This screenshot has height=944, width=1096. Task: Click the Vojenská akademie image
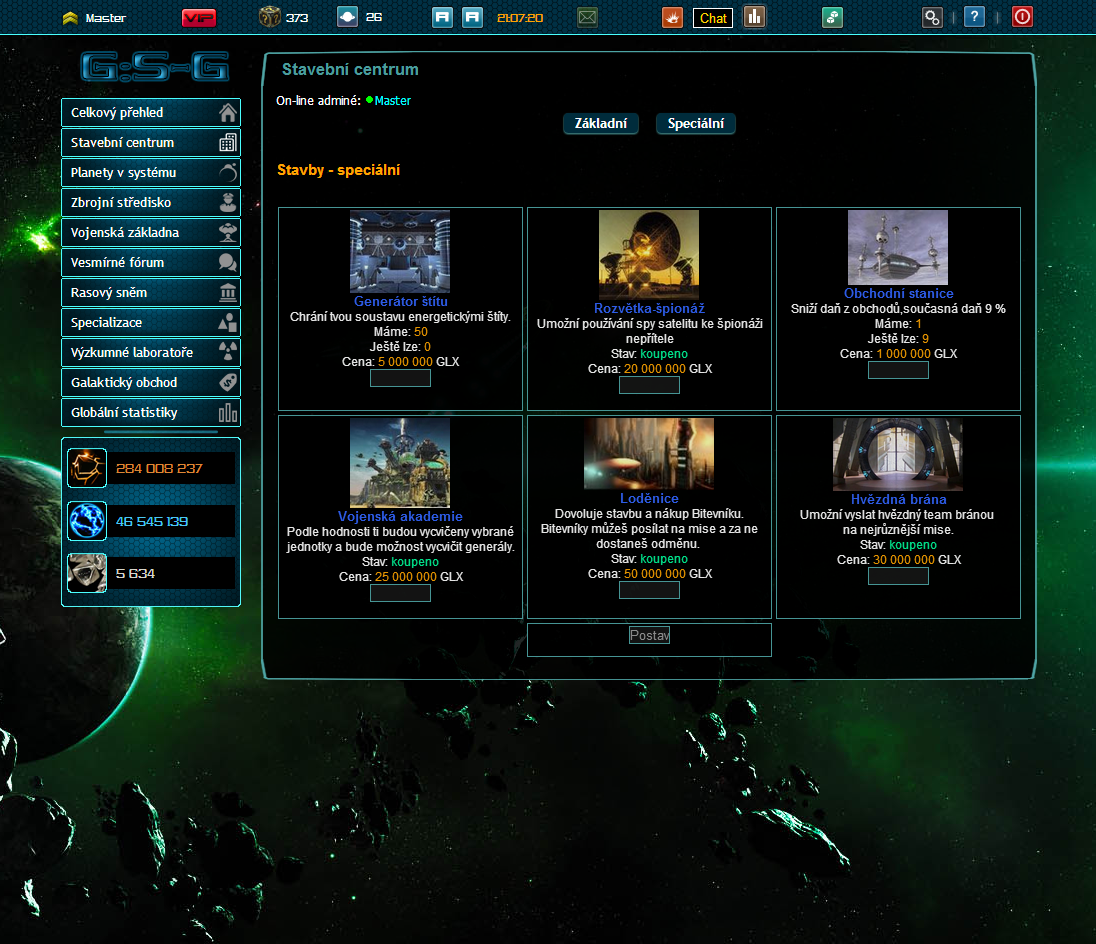click(x=400, y=463)
